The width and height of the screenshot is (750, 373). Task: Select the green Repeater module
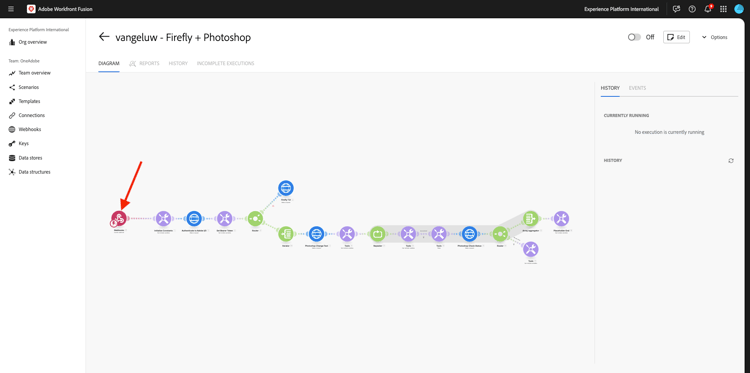(377, 234)
